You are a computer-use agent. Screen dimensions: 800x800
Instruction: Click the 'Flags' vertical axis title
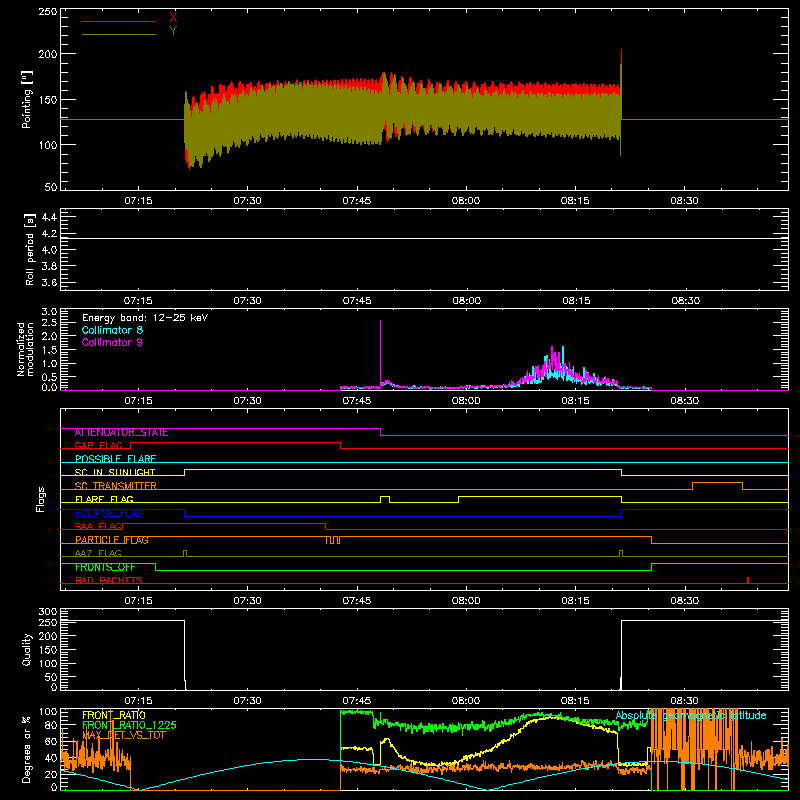click(41, 499)
